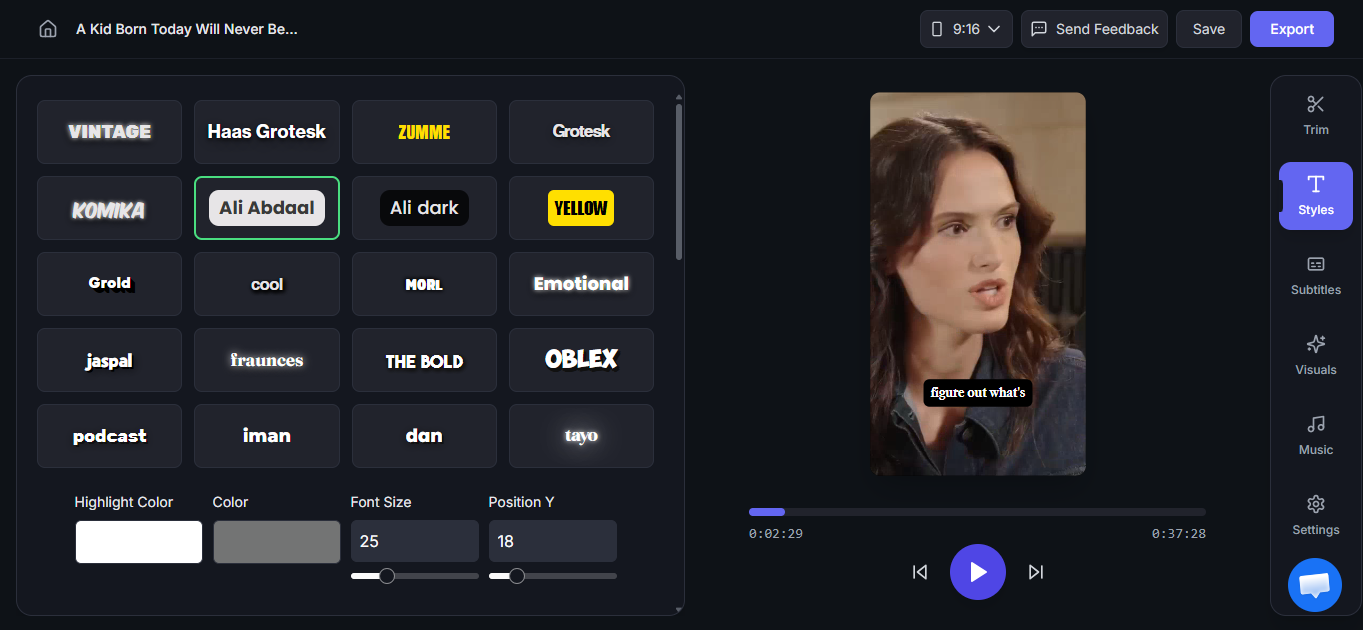This screenshot has width=1363, height=630.
Task: Open the white Highlight Color swatch
Action: pos(139,542)
